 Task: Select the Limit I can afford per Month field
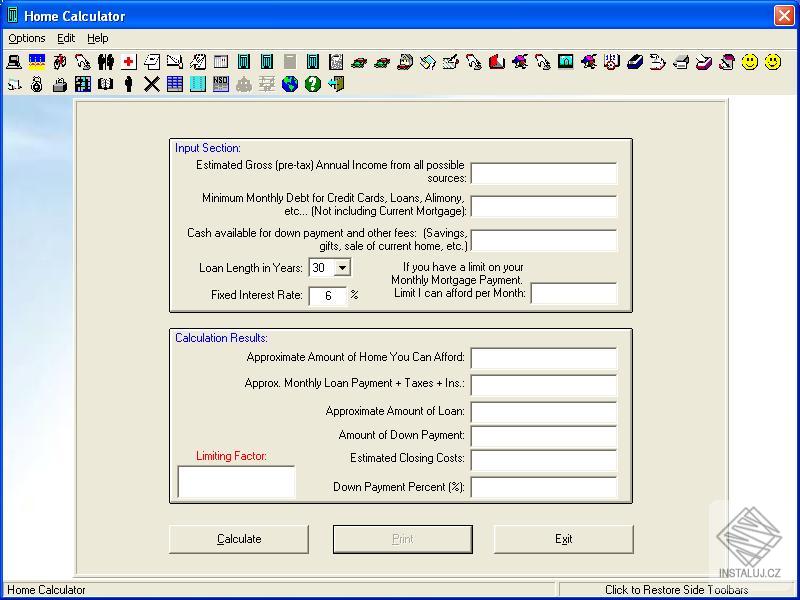[573, 294]
